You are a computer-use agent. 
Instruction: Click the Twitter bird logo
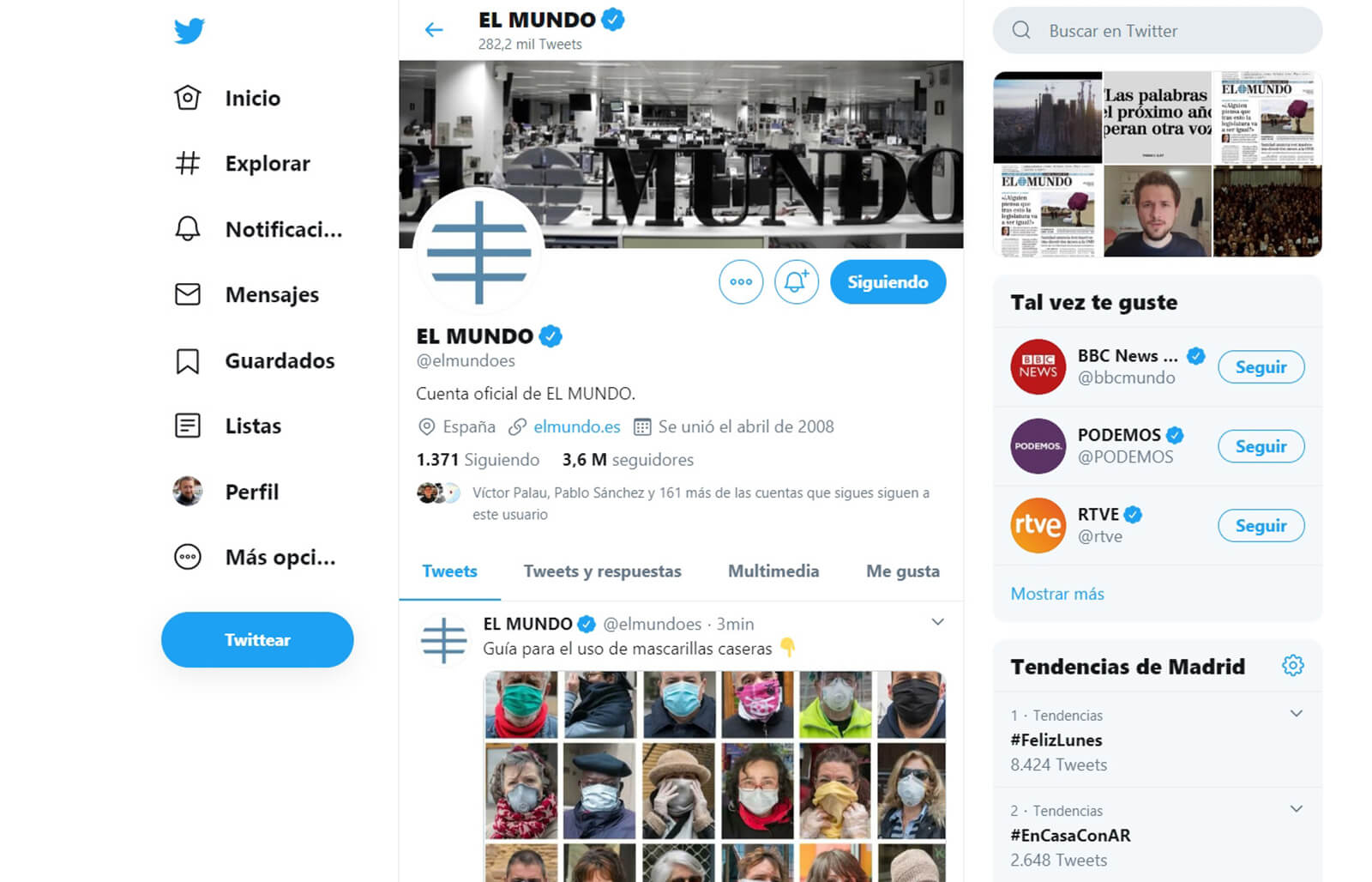[189, 31]
